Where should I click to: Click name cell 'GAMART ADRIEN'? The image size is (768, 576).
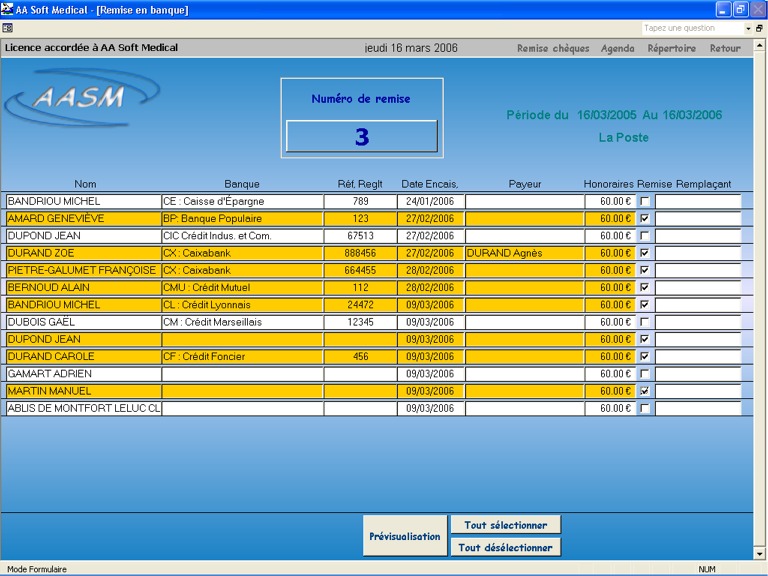click(x=84, y=374)
